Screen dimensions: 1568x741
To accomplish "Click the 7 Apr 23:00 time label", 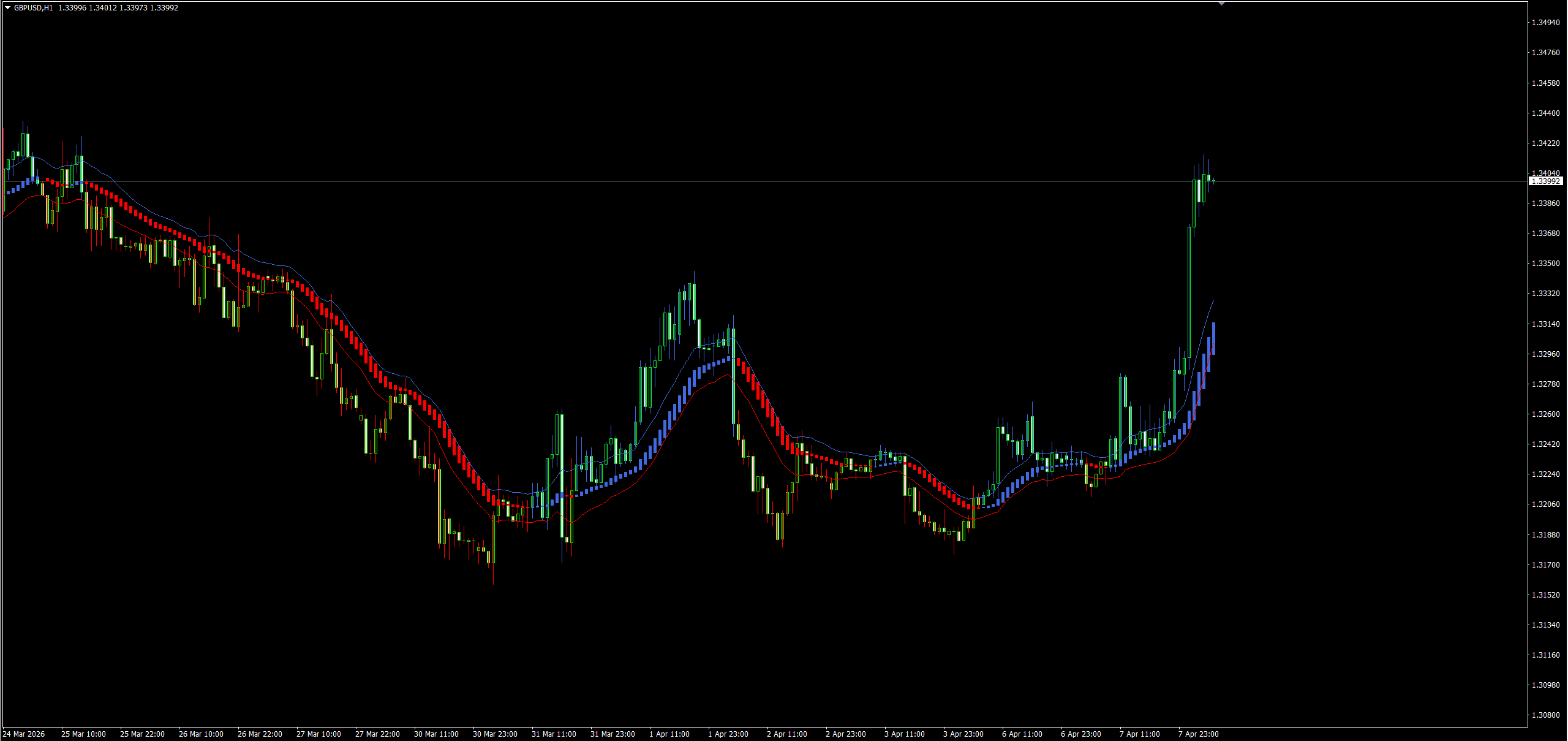I will [x=1198, y=734].
